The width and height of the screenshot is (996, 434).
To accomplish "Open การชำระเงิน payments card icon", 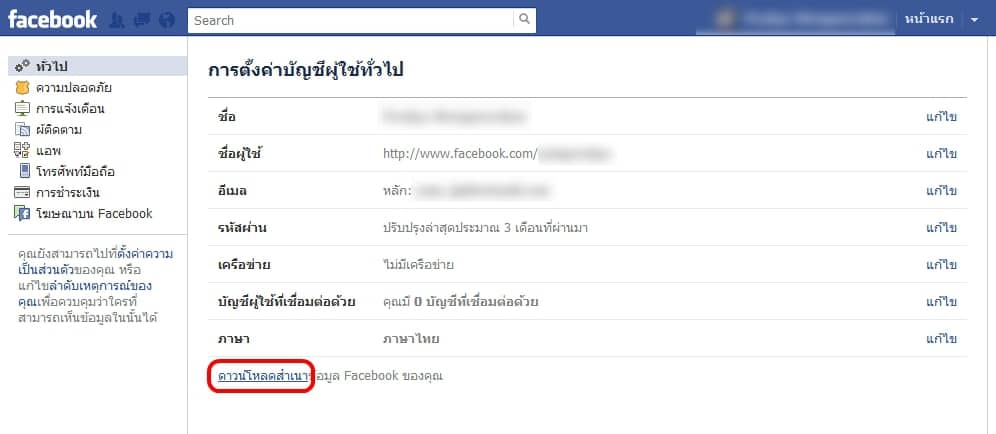I will coord(22,193).
